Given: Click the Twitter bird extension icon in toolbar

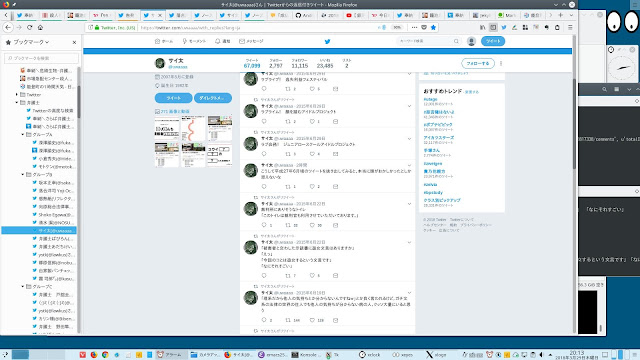Looking at the screenshot, I should (504, 27).
